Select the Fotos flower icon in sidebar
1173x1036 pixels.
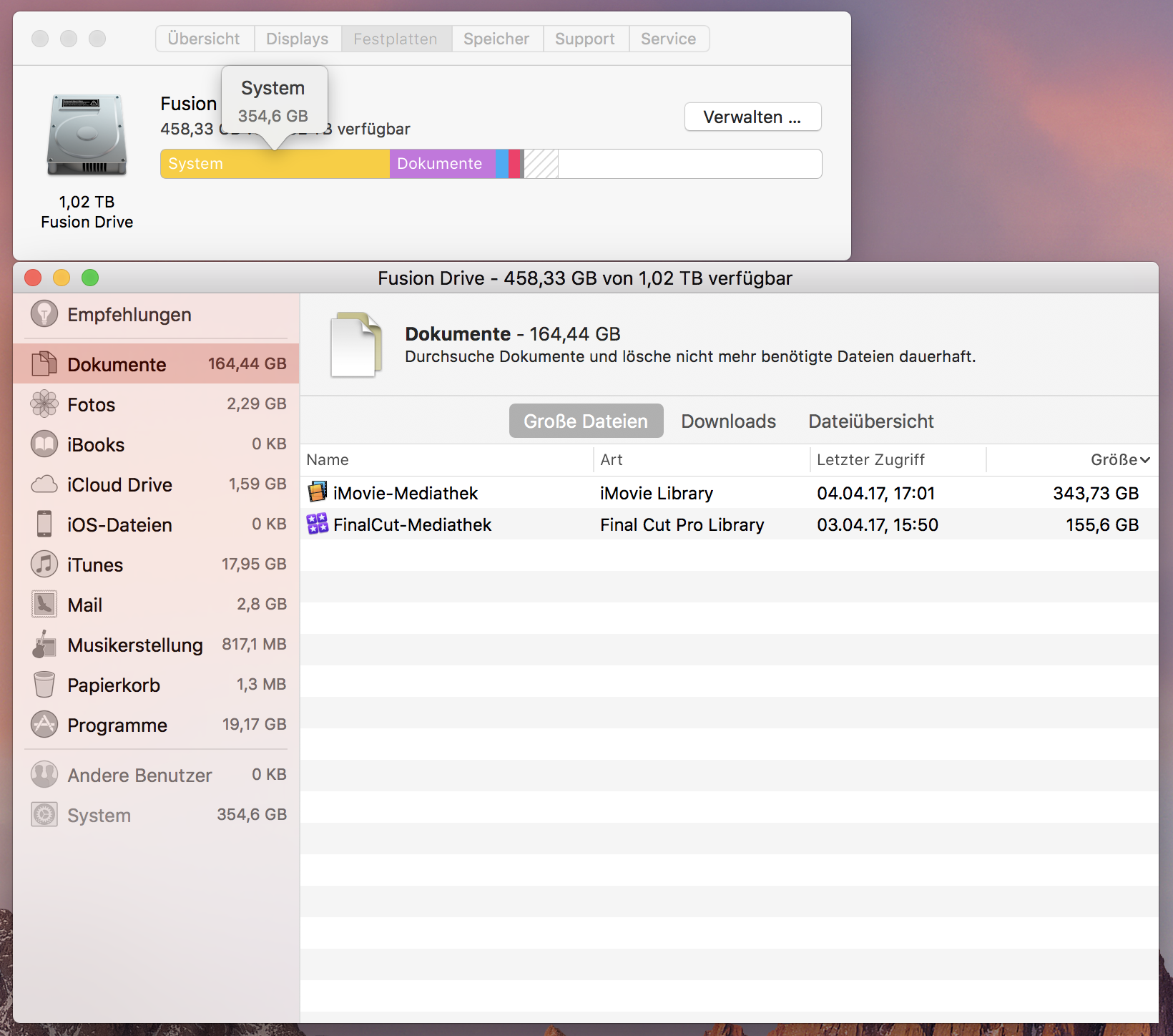(44, 404)
